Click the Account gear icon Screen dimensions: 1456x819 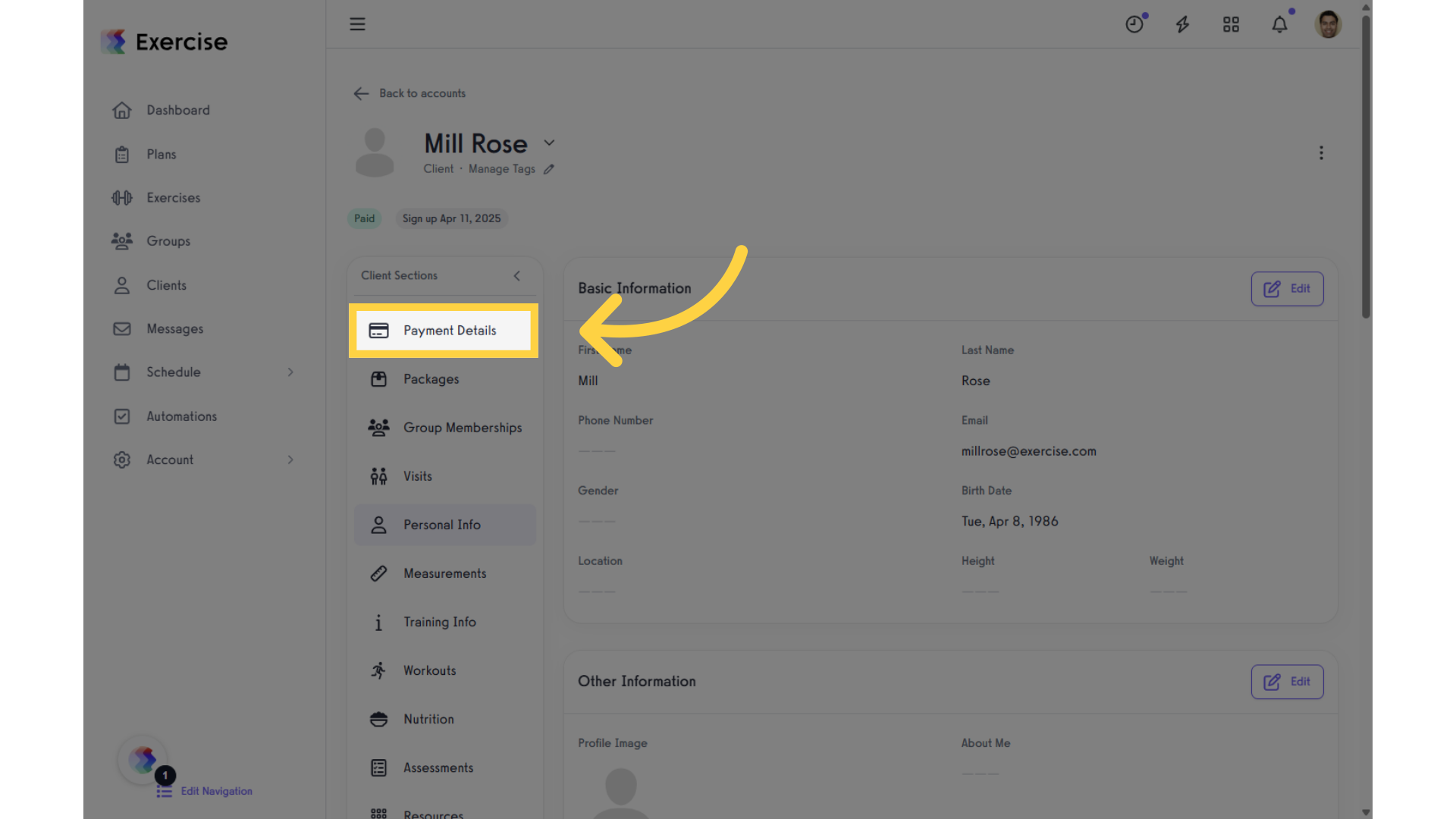pos(122,460)
